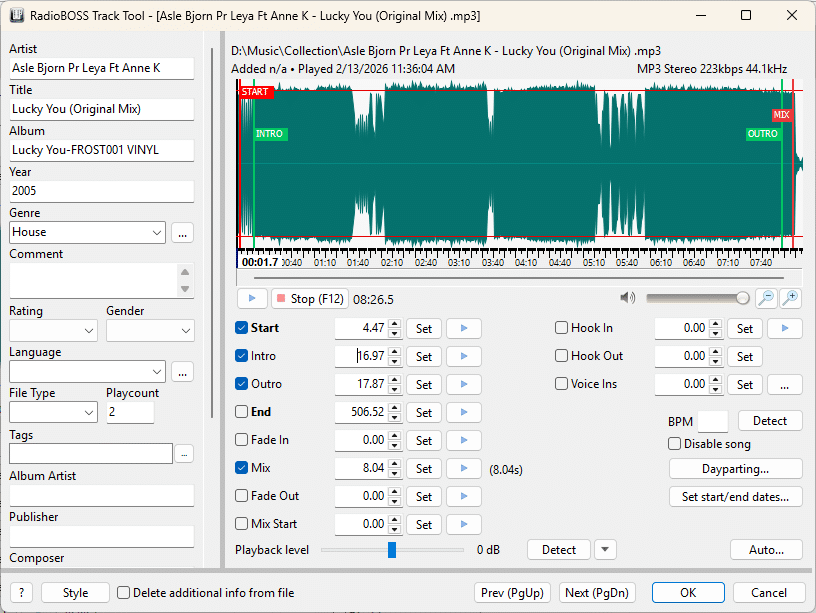Confirm changes with OK

coord(688,593)
